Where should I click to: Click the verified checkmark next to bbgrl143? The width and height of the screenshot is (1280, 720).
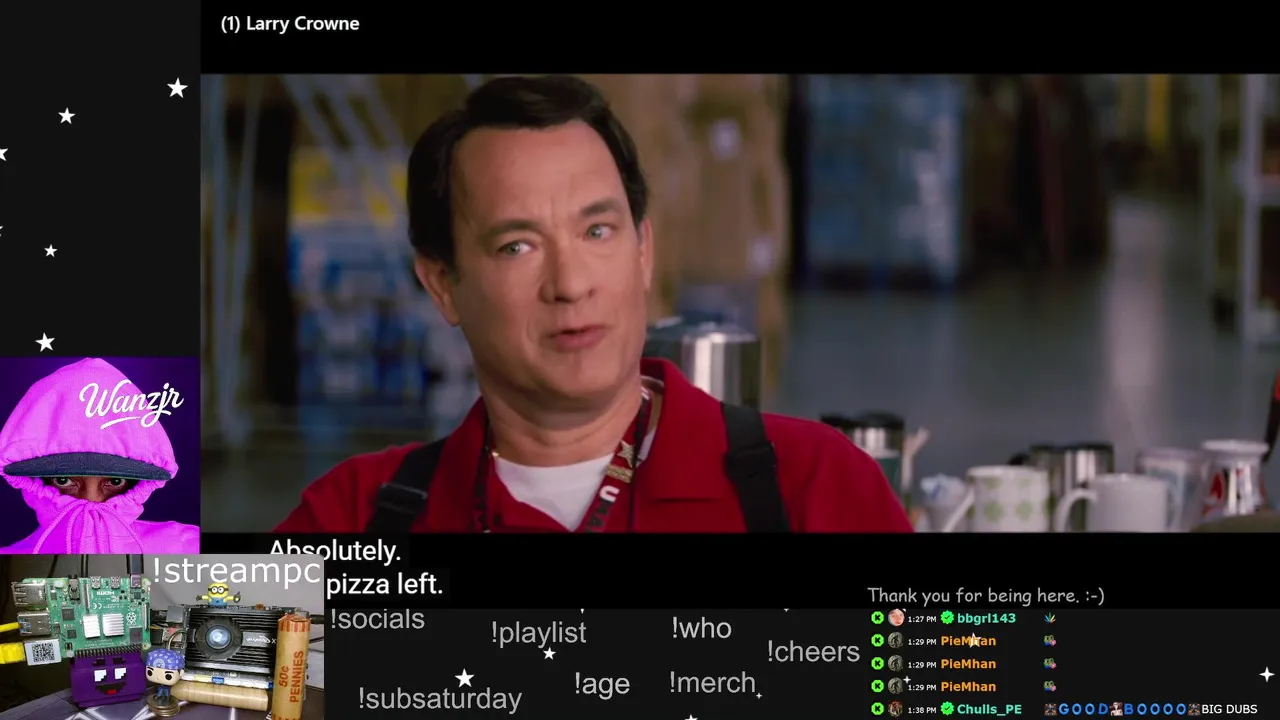point(947,618)
